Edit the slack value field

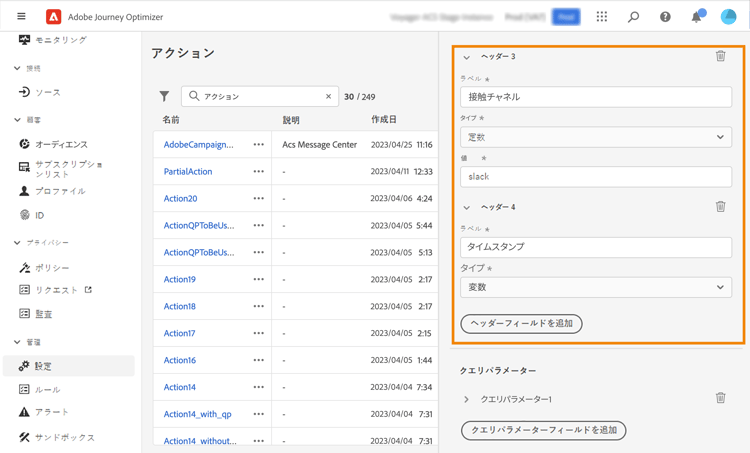pos(596,177)
